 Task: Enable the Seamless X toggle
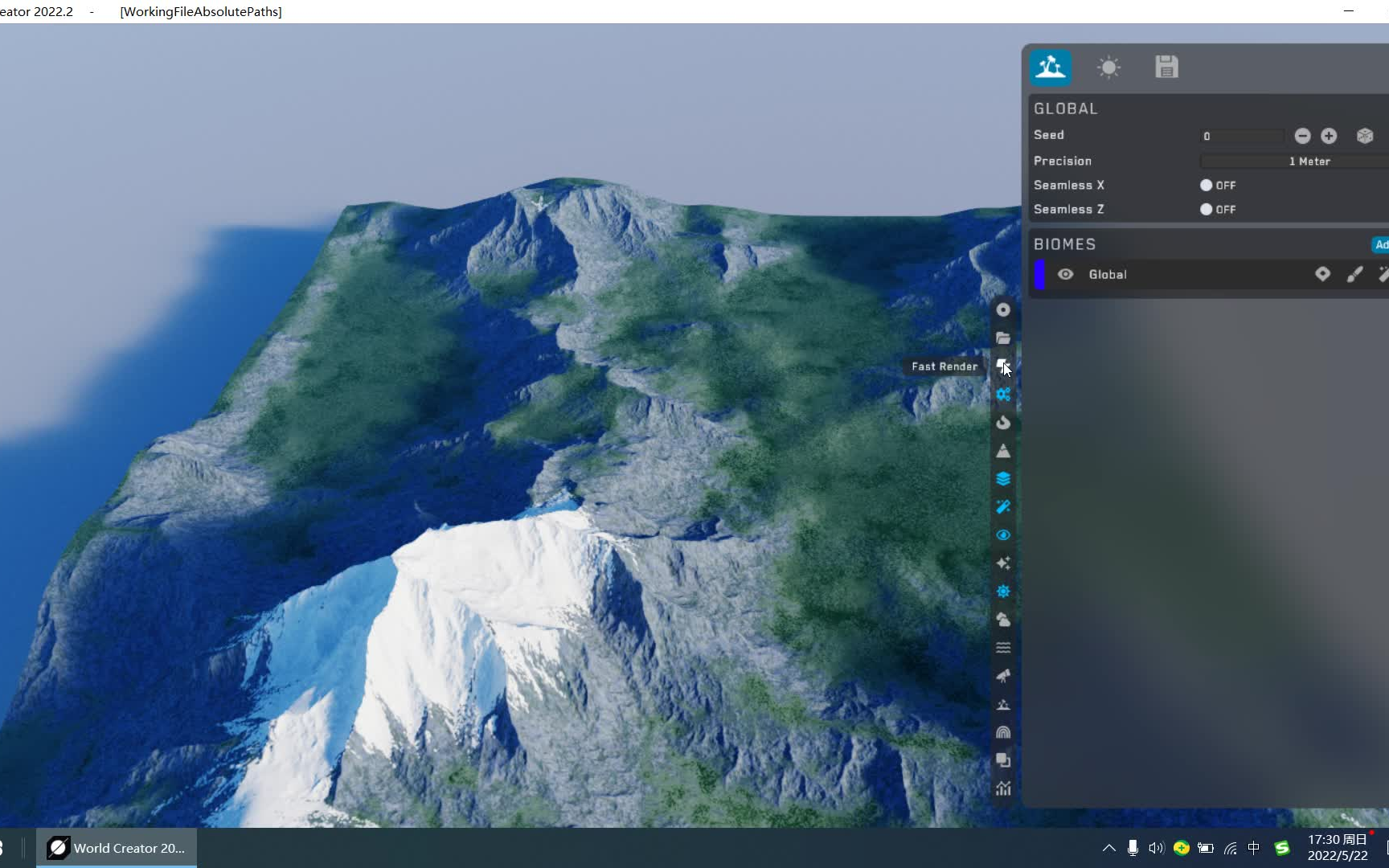[x=1205, y=185]
